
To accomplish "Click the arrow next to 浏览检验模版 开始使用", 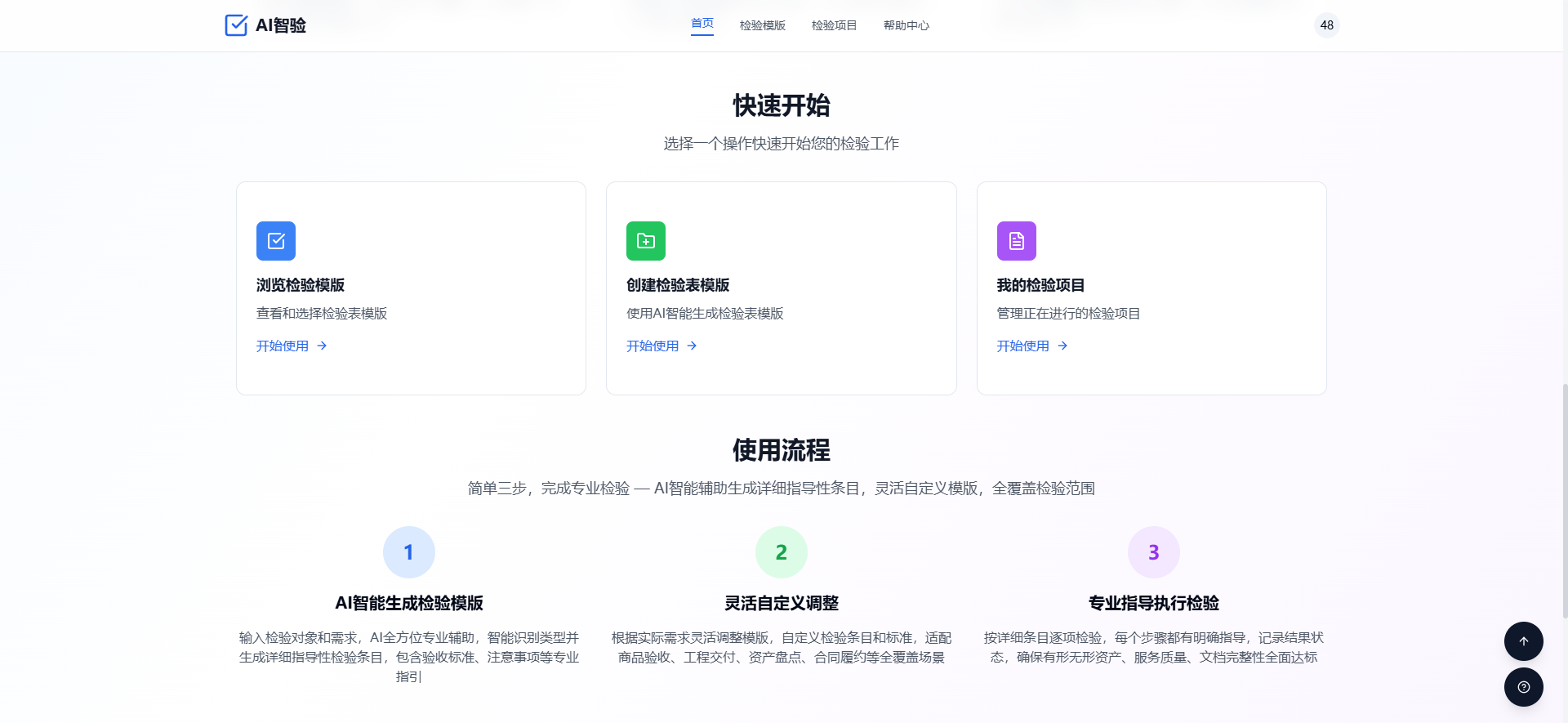I will pyautogui.click(x=322, y=346).
